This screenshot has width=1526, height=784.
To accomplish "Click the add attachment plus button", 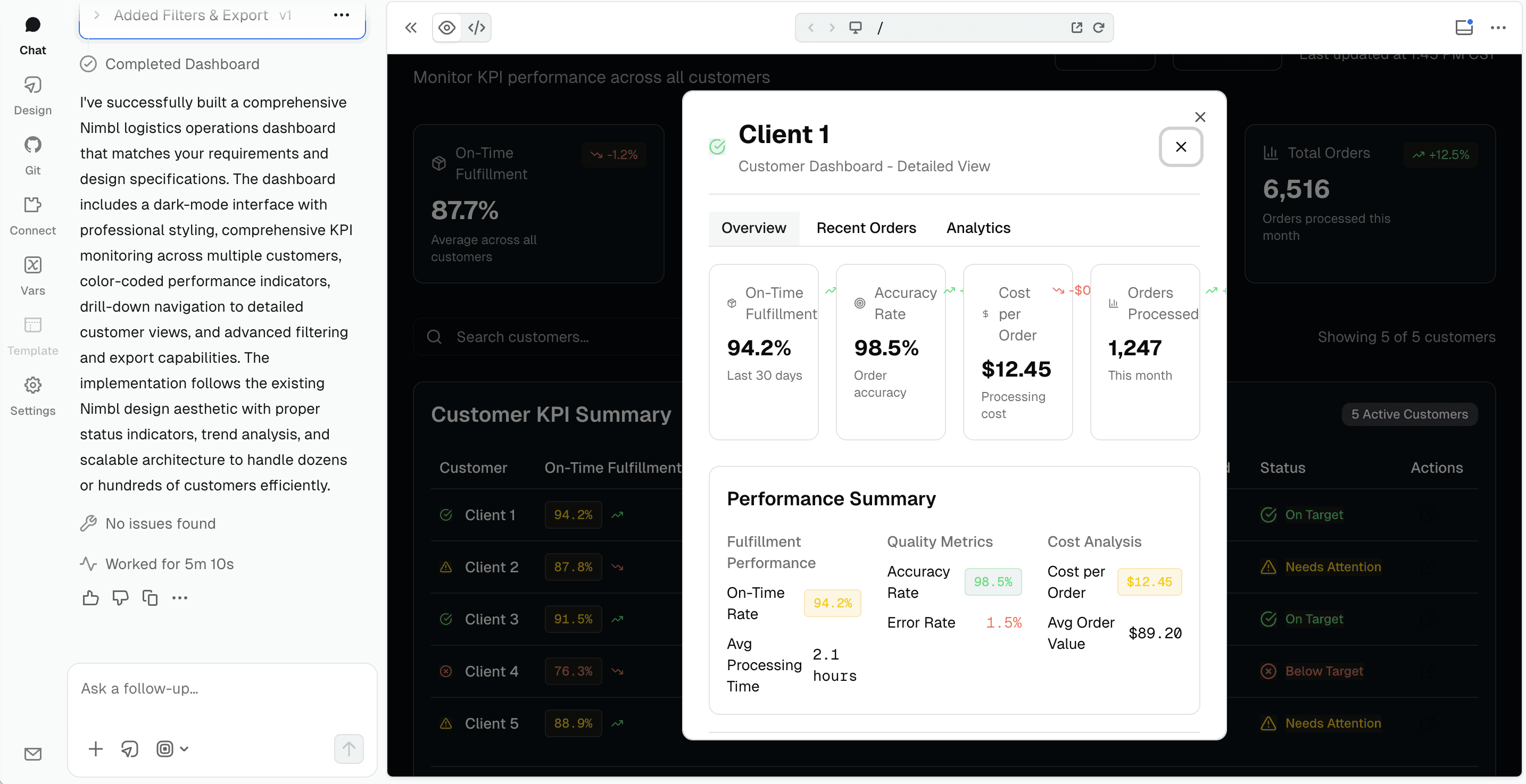I will point(95,748).
